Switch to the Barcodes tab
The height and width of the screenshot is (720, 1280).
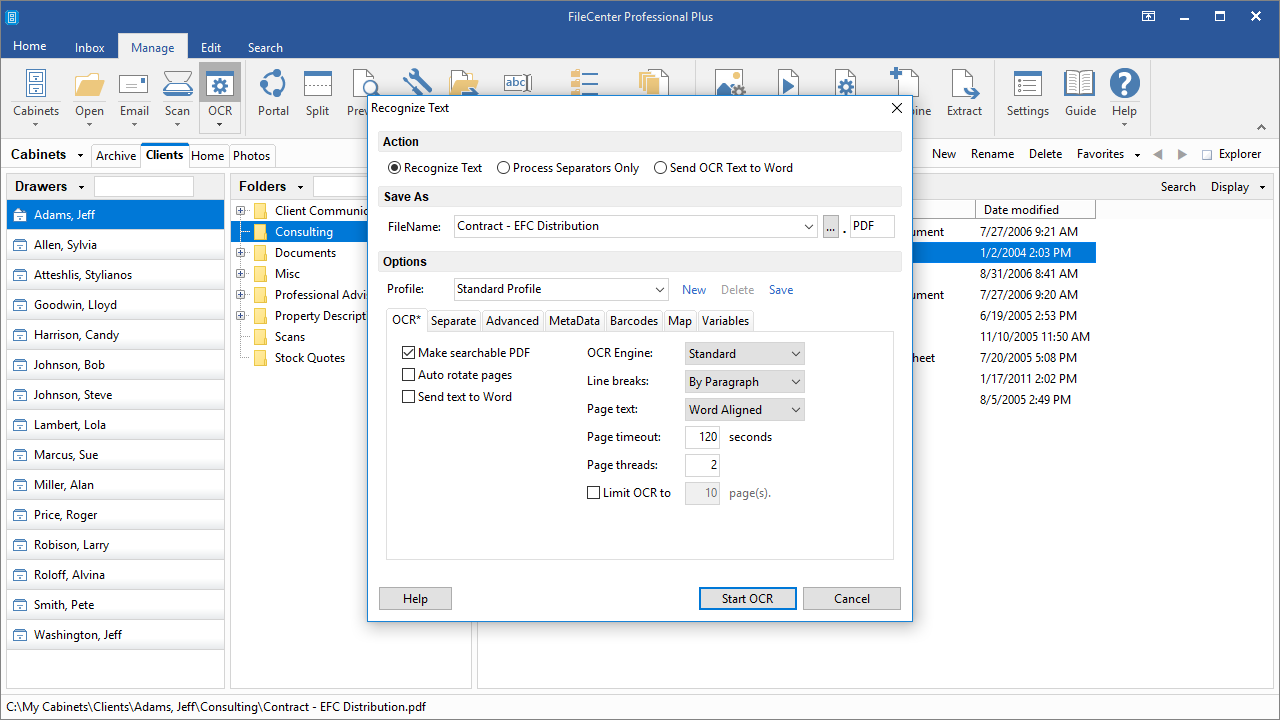coord(634,321)
